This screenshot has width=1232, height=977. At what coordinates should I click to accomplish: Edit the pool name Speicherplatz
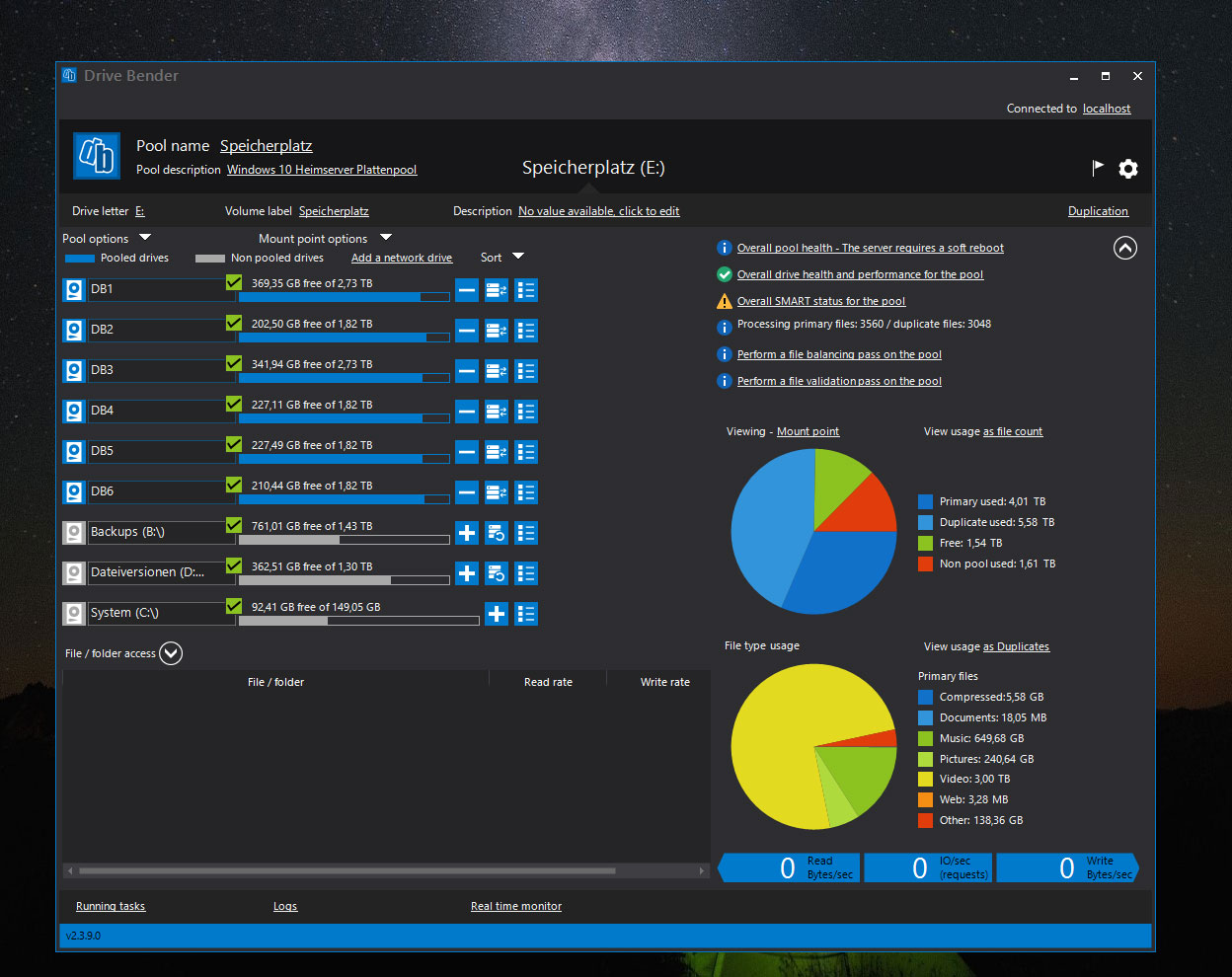[266, 145]
